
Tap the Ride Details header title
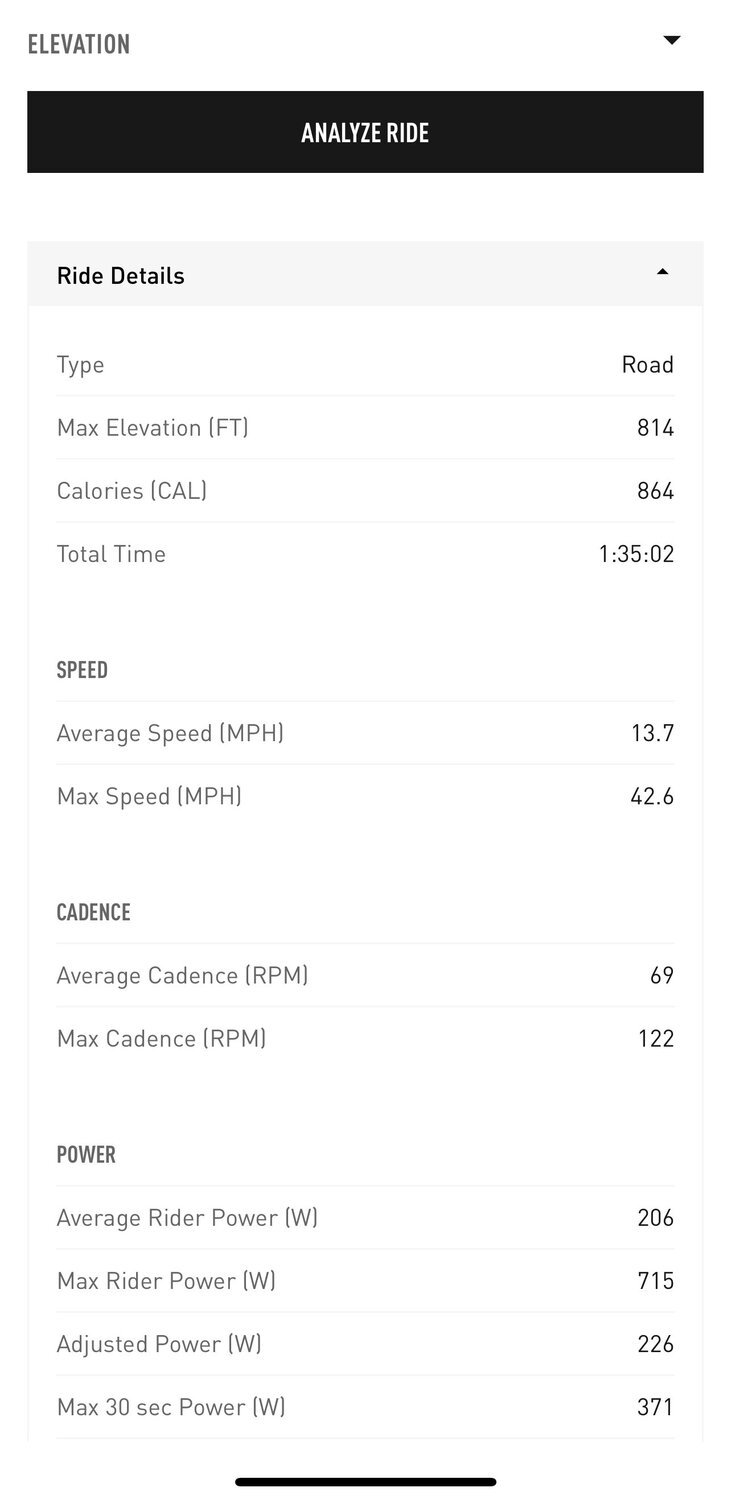121,276
